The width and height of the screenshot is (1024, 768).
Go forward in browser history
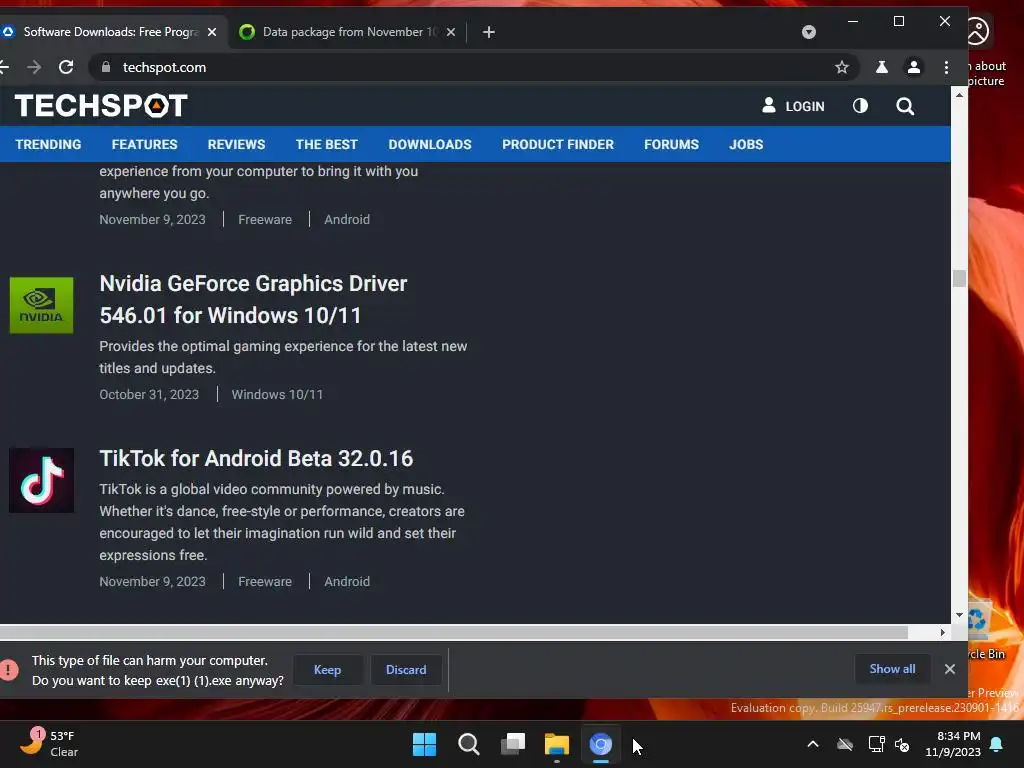[34, 67]
